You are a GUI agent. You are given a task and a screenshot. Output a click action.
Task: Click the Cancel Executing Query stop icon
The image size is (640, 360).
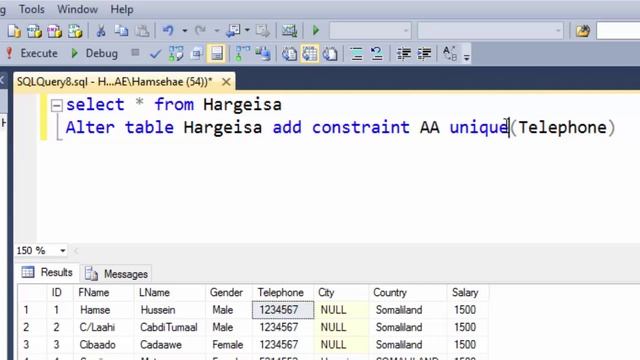click(135, 53)
